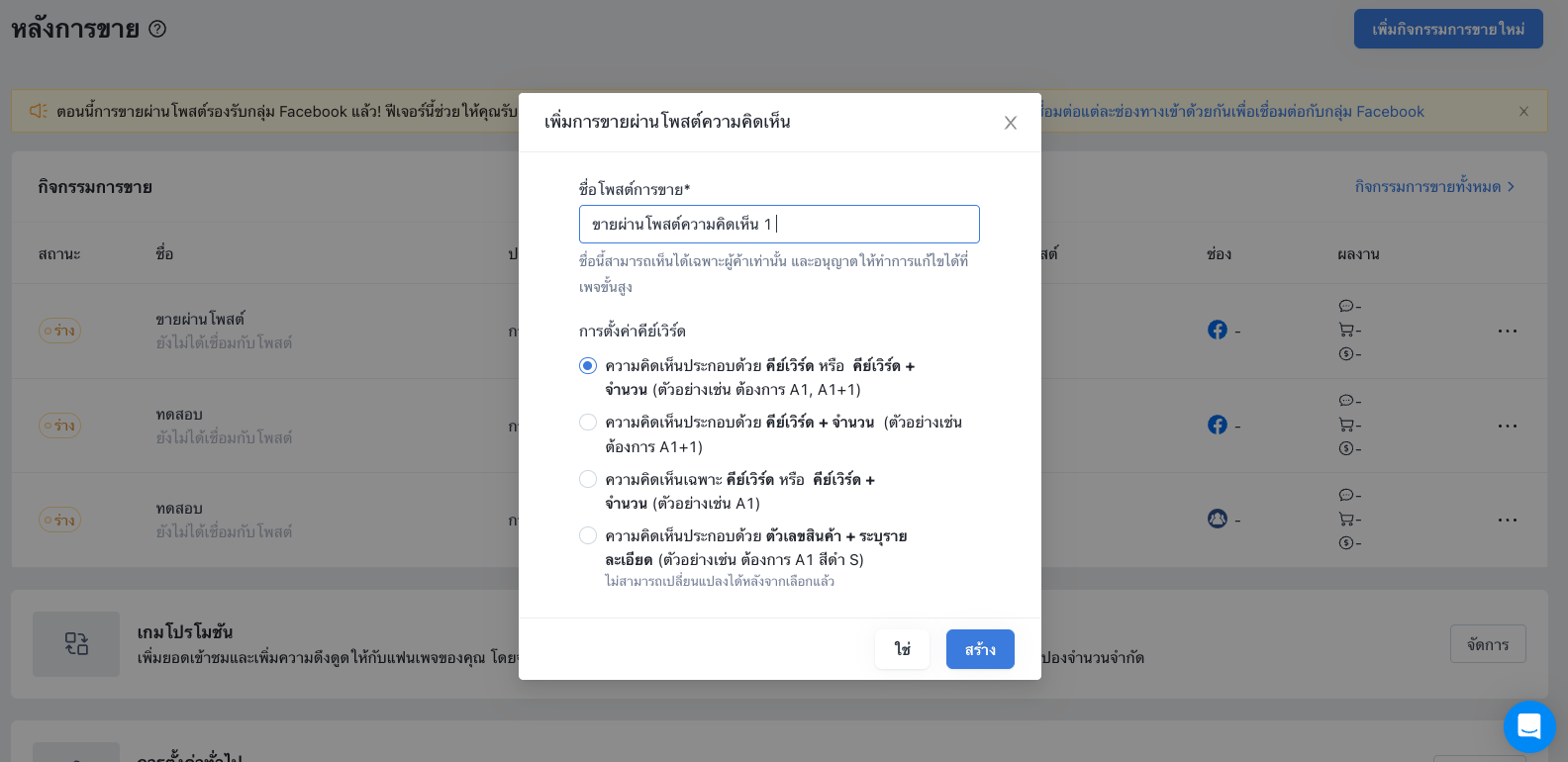Click comment count icon in ขายผ่านโพสต์ row
The height and width of the screenshot is (762, 1568).
(x=1346, y=306)
